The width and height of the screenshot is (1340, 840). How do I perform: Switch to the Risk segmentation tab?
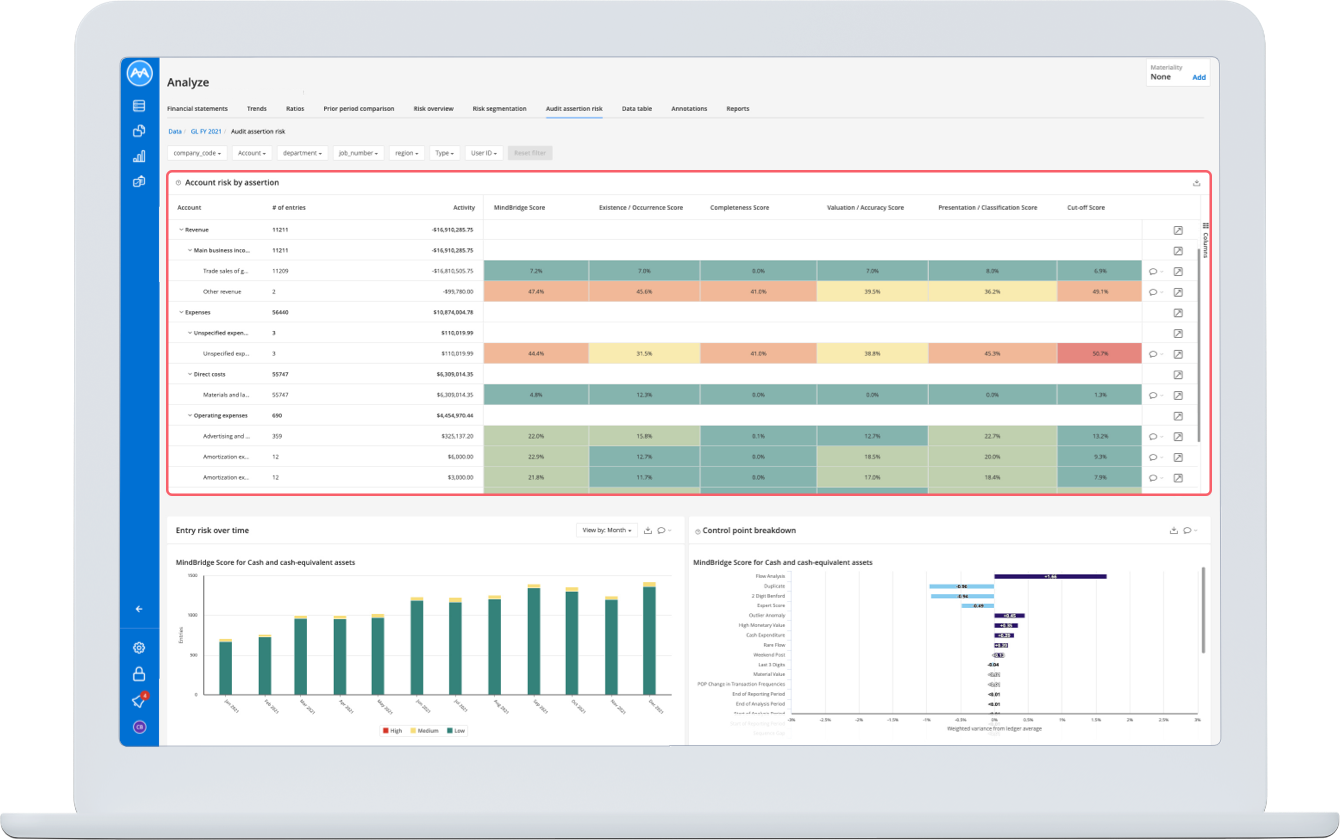pyautogui.click(x=499, y=108)
